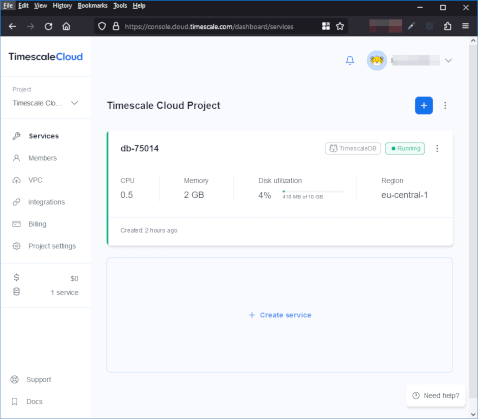Click the container grid icon in address bar
Viewport: 478px width, 419px height.
pyautogui.click(x=326, y=26)
